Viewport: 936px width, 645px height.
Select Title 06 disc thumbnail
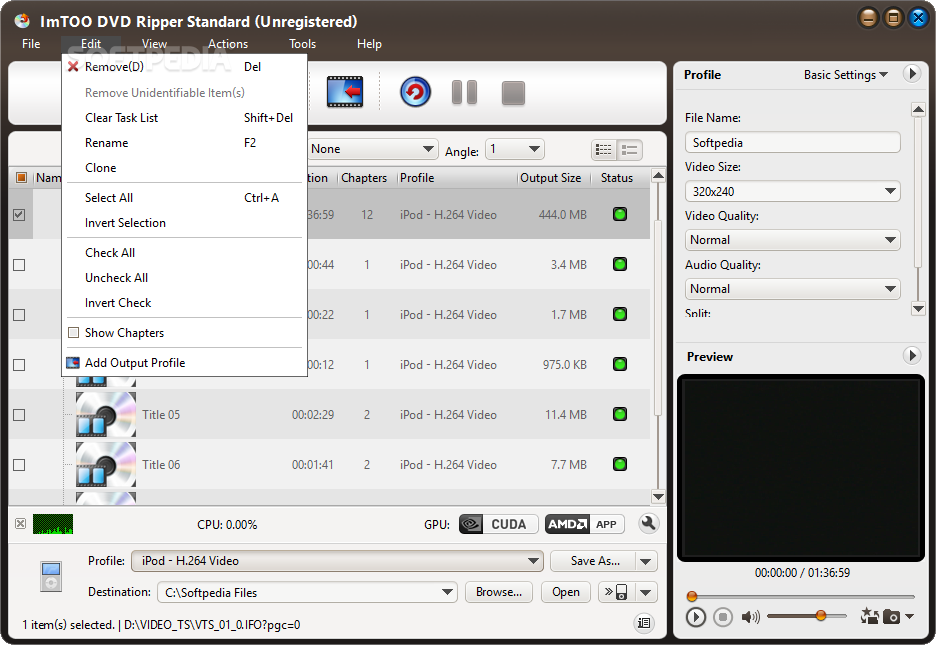(x=106, y=464)
